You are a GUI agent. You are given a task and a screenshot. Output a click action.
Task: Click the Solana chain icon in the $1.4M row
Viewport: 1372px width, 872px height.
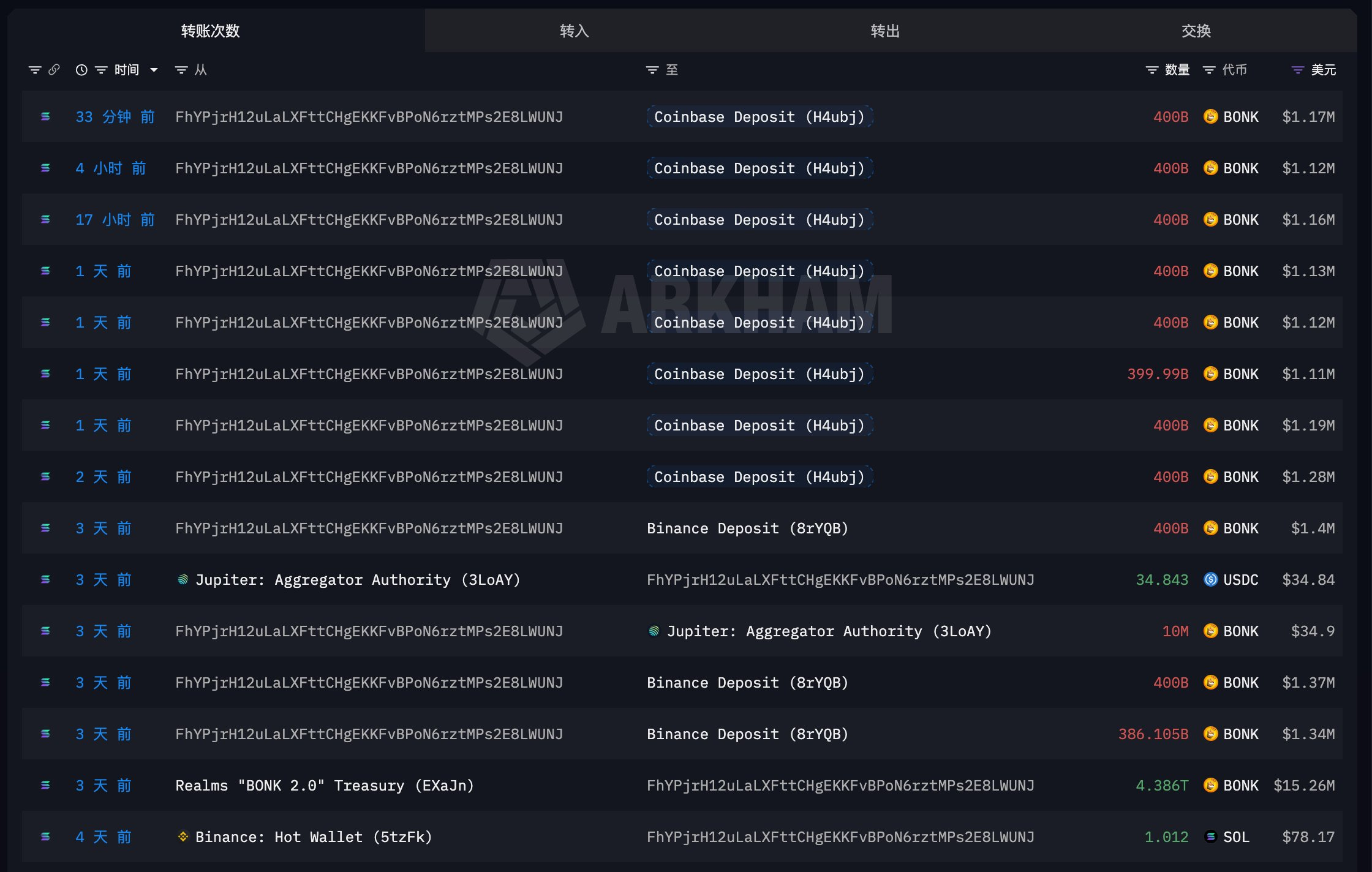45,528
